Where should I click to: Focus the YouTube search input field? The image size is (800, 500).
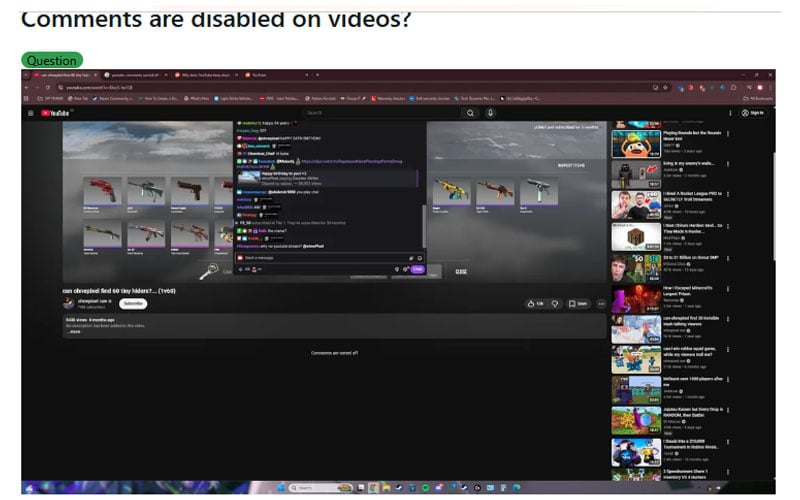click(380, 113)
